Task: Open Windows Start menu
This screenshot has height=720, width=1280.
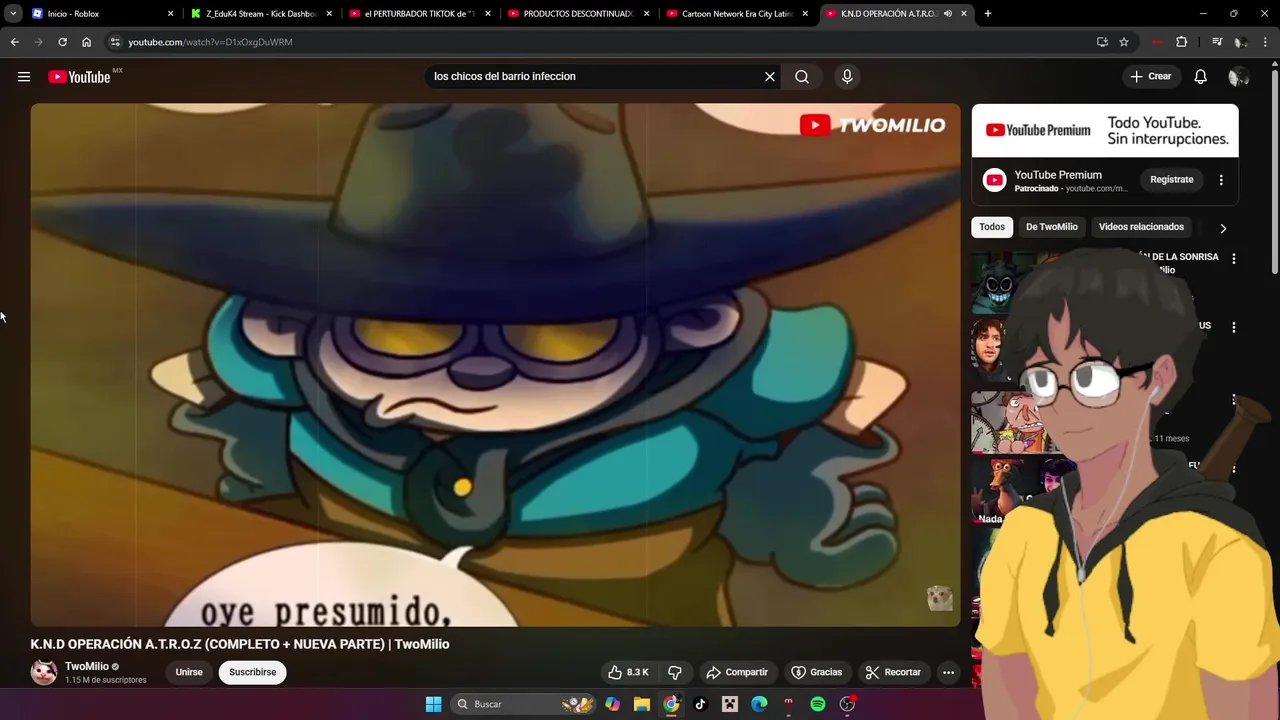Action: pyautogui.click(x=433, y=704)
